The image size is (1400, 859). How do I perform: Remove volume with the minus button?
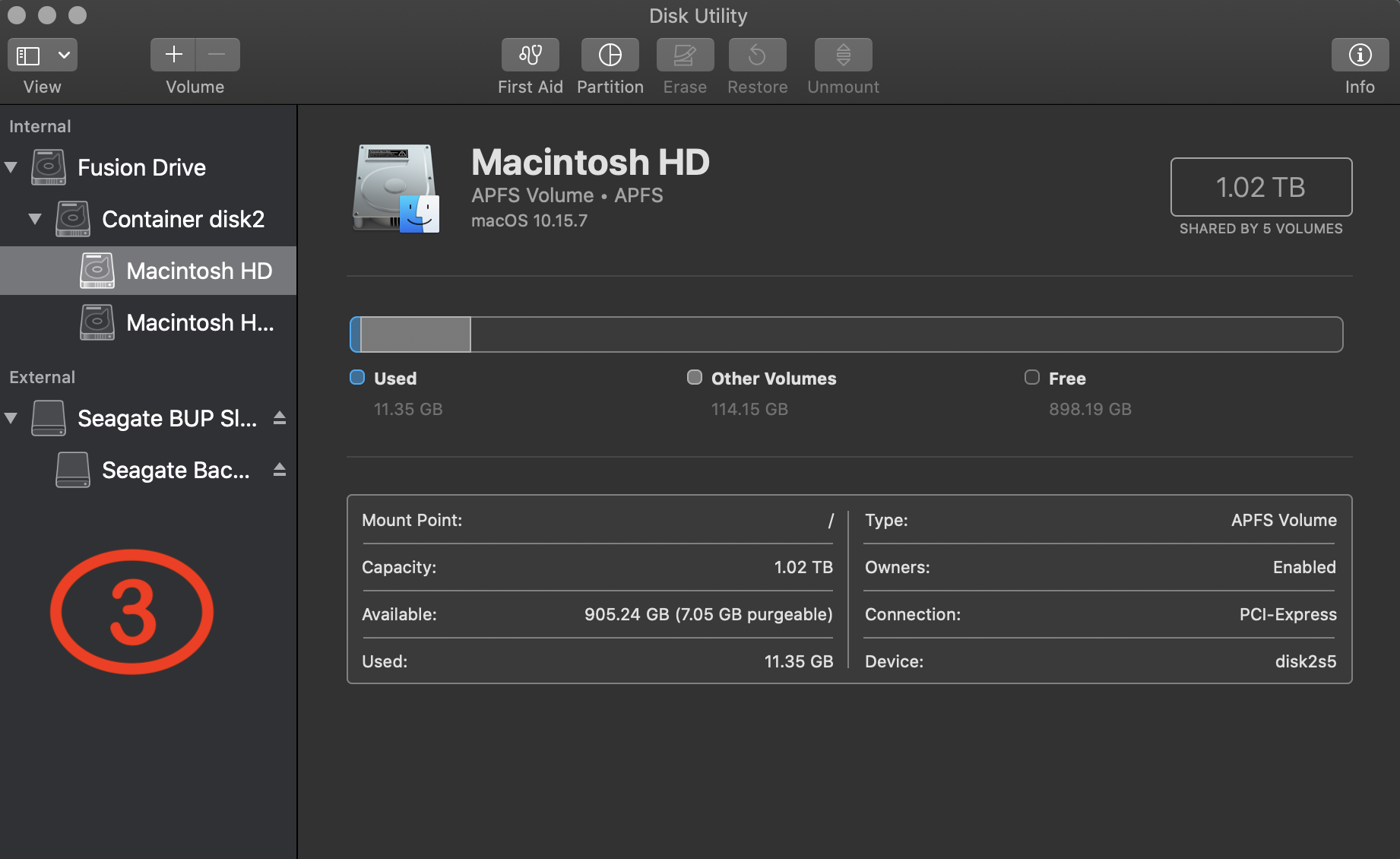tap(217, 55)
